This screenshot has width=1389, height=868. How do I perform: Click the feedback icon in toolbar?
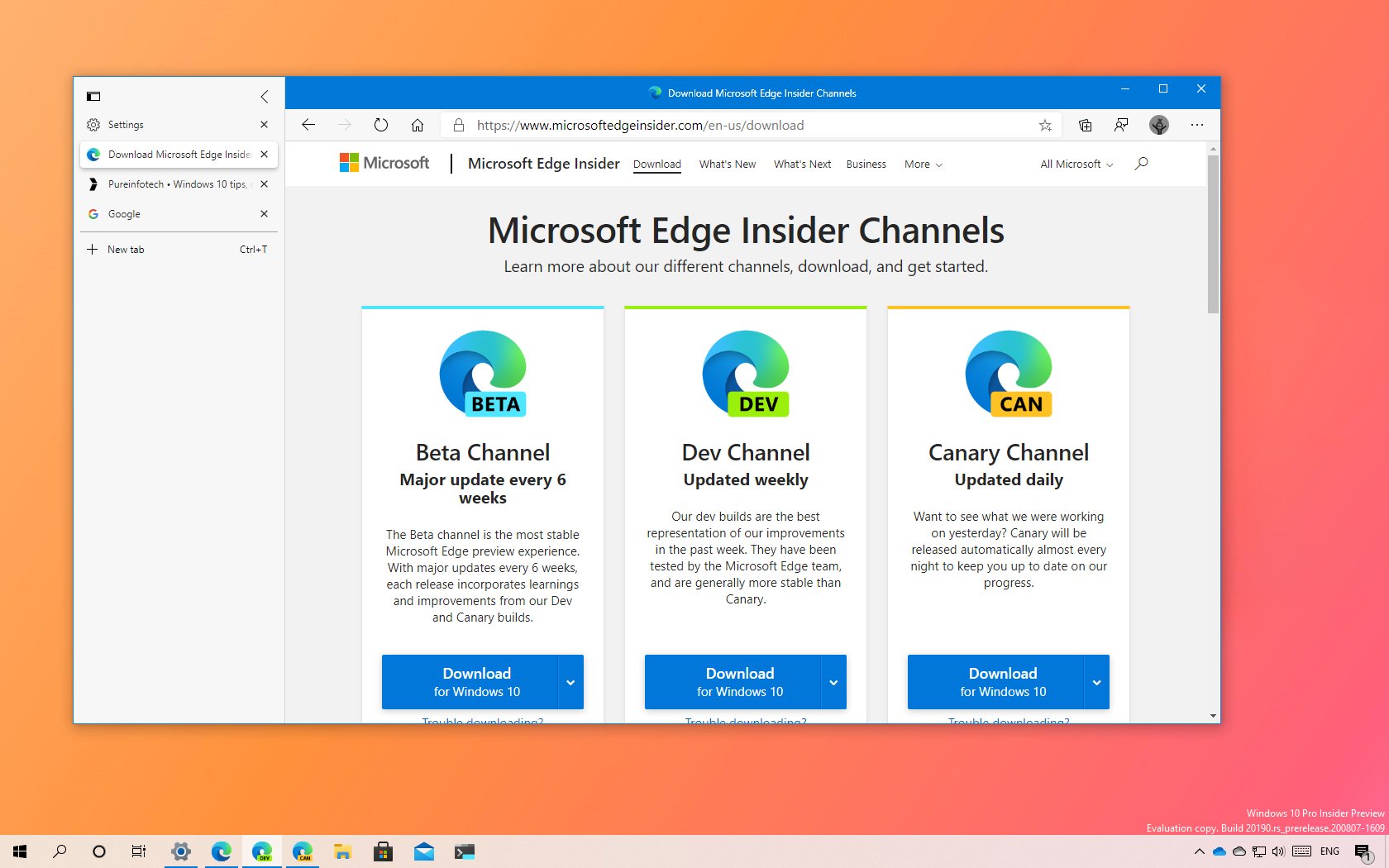1121,125
